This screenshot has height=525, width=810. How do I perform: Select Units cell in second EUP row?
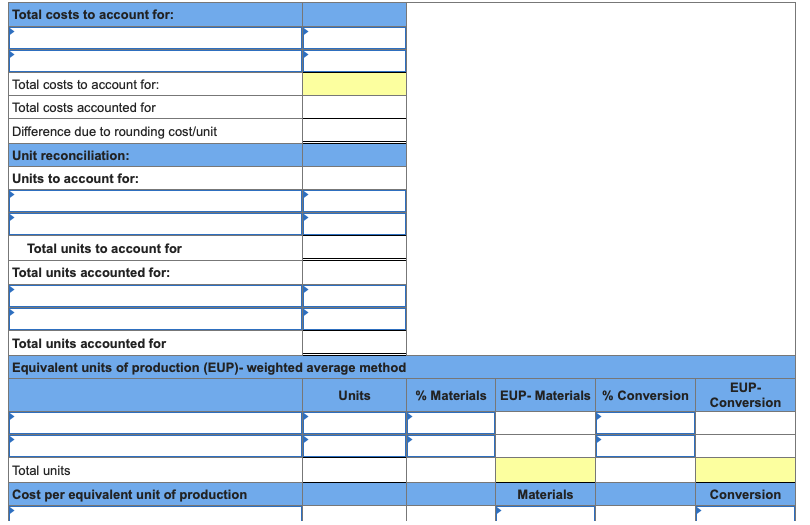[x=354, y=446]
